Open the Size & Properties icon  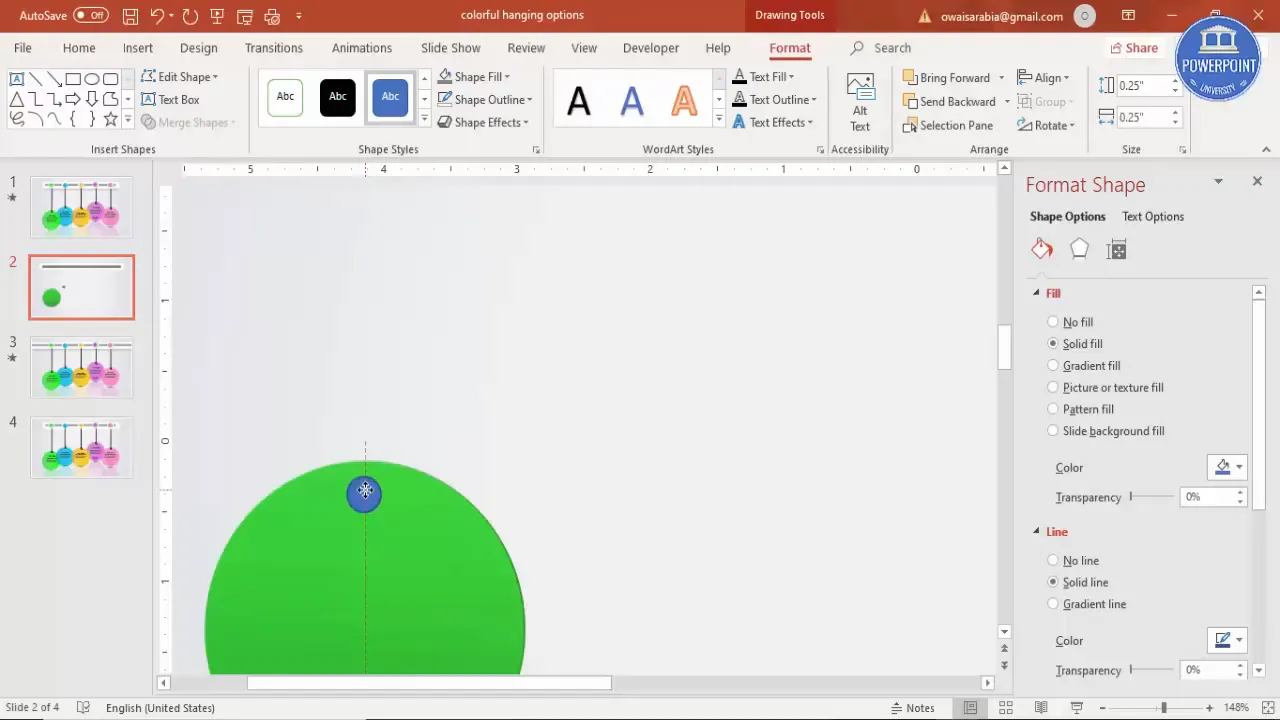coord(1117,250)
